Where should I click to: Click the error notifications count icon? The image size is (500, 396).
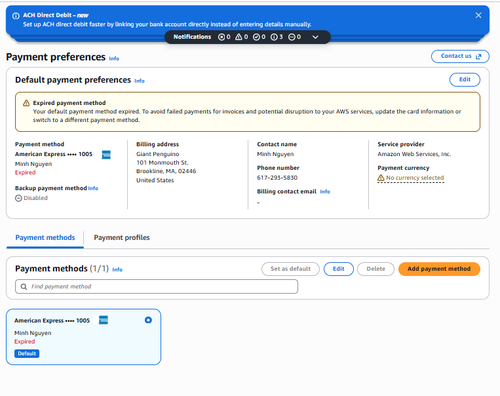point(221,37)
